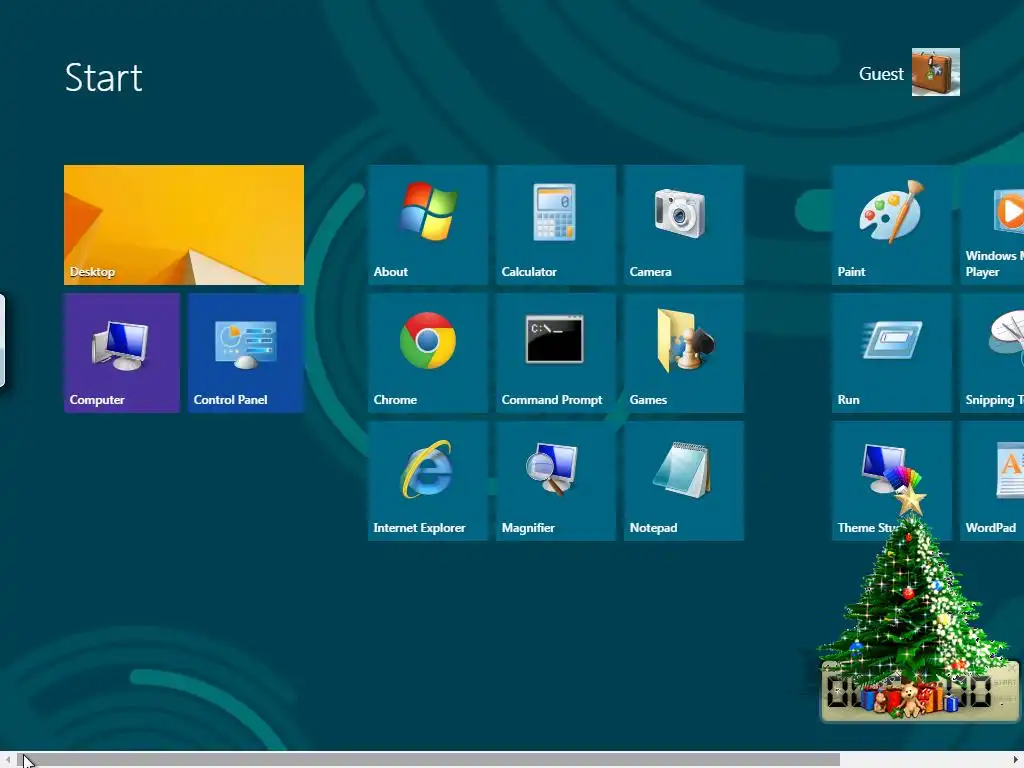Image resolution: width=1024 pixels, height=768 pixels.
Task: Open the Desktop tile
Action: [184, 225]
